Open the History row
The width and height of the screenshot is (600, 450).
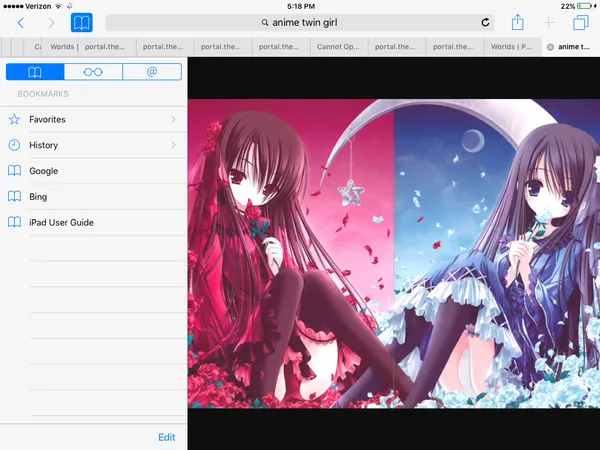pos(94,145)
